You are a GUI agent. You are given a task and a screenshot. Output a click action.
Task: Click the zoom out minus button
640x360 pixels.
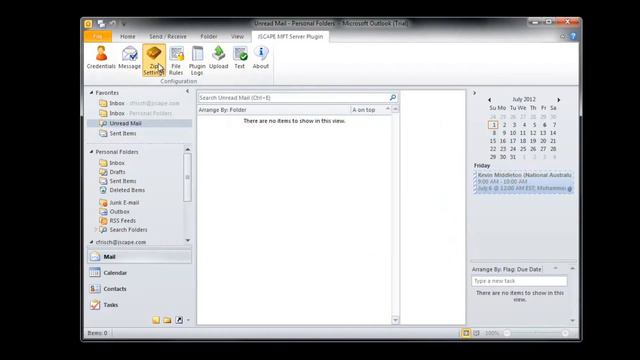click(x=507, y=333)
